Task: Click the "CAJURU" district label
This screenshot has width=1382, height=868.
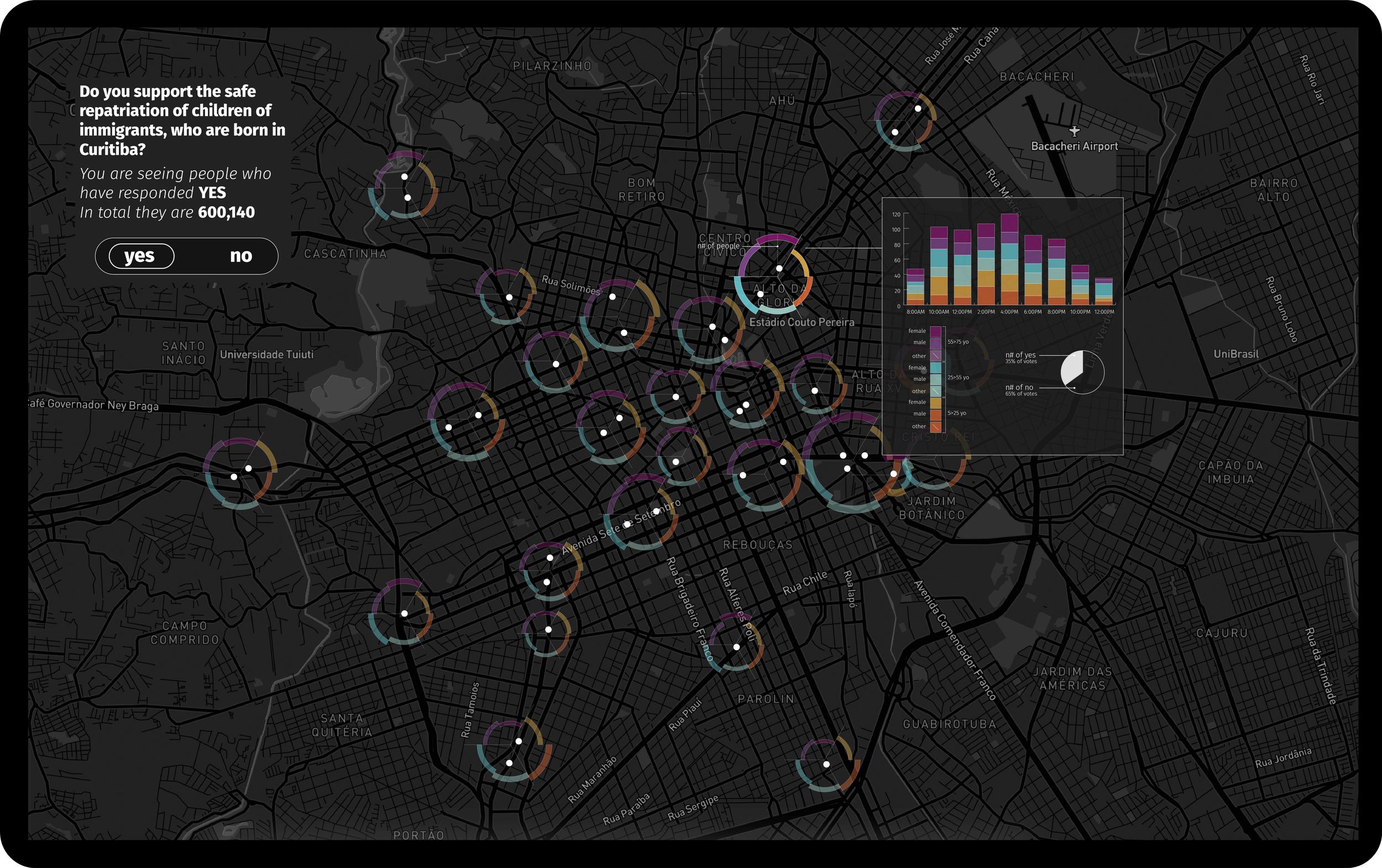Action: (1222, 633)
